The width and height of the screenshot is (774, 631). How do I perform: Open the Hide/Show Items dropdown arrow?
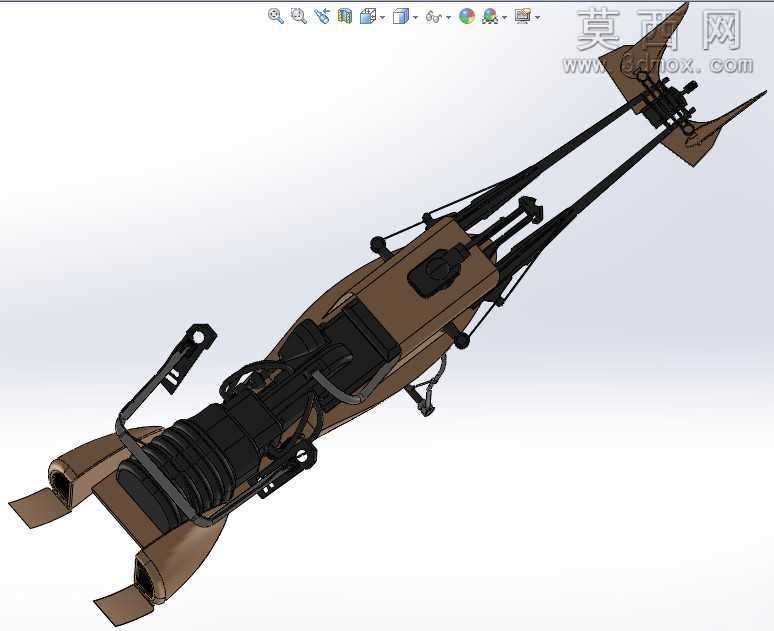point(448,18)
